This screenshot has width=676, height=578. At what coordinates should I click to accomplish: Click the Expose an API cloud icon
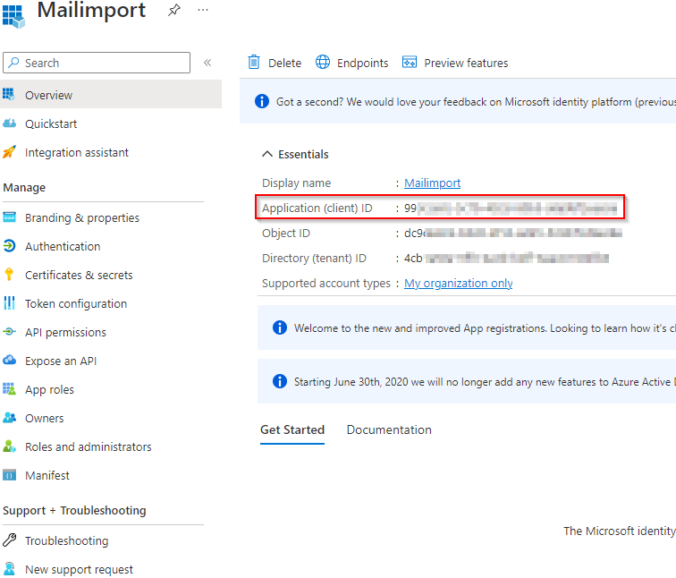tap(9, 360)
